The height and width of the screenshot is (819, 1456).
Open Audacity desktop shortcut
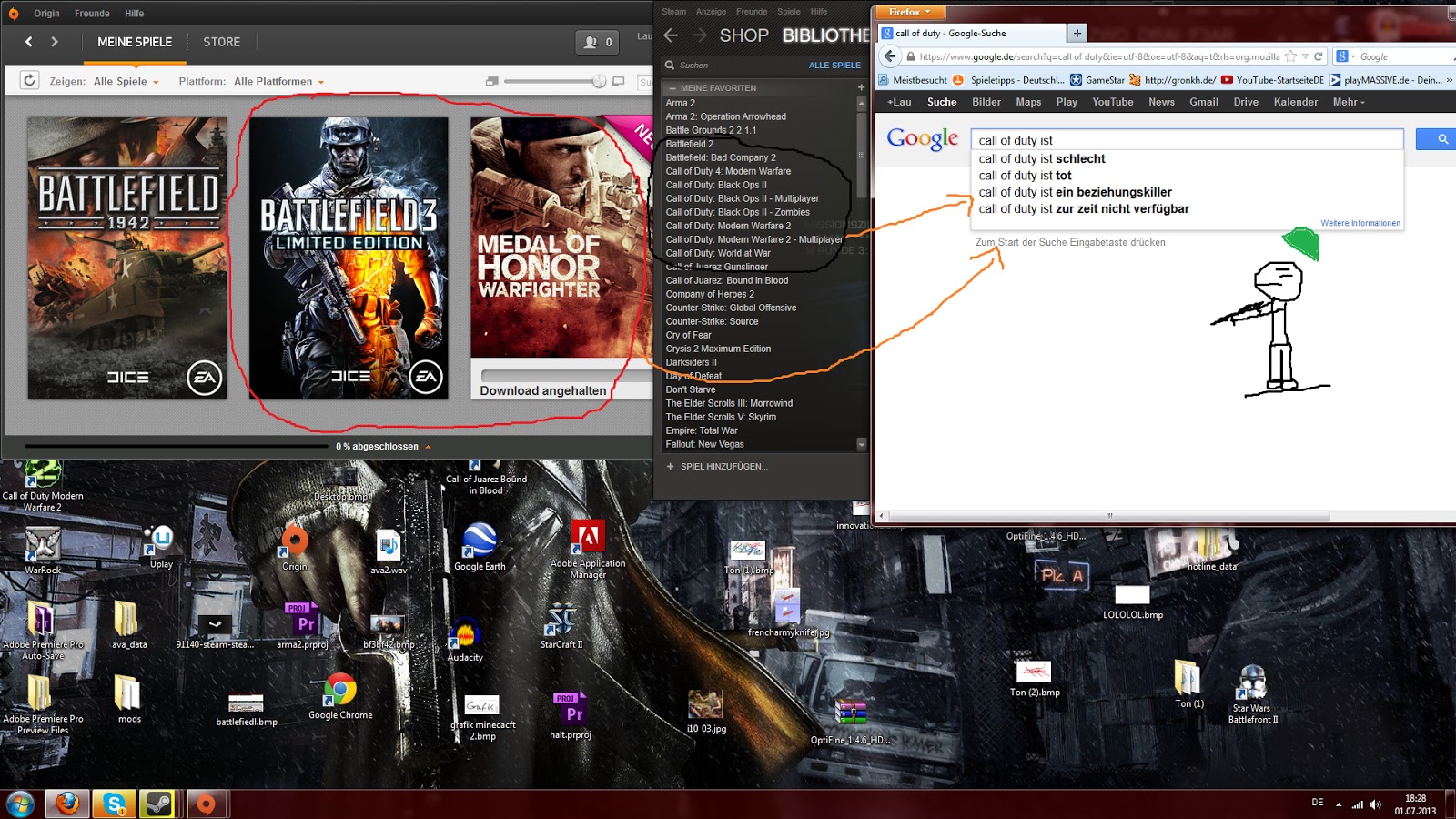click(465, 640)
